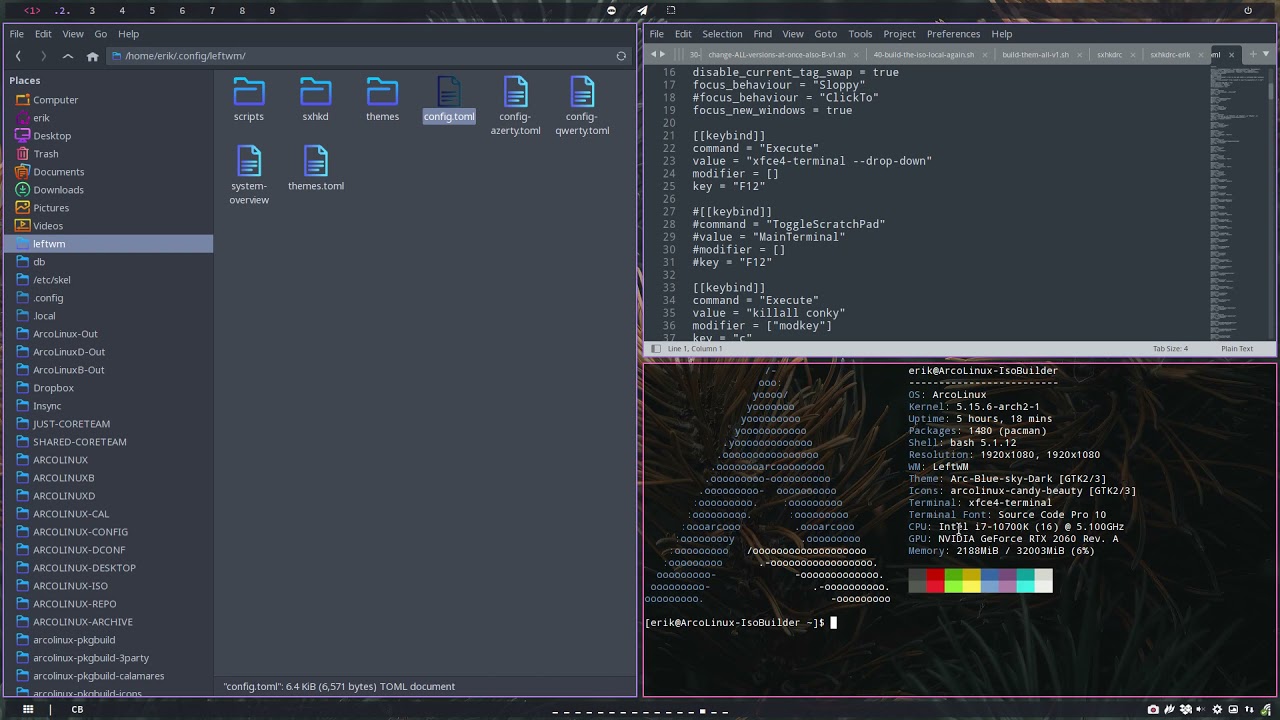The width and height of the screenshot is (1280, 720).
Task: Open tab list dropdown in Sublime Text
Action: tap(1266, 54)
